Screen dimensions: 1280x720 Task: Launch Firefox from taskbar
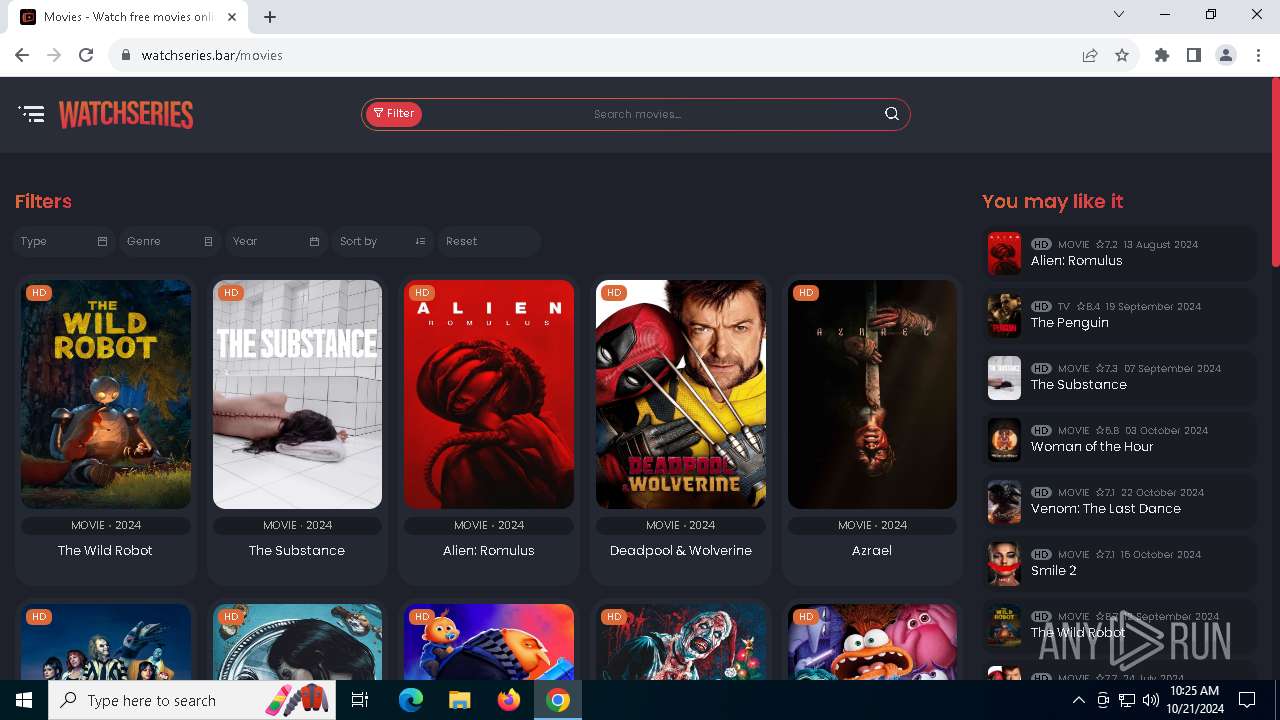click(509, 700)
